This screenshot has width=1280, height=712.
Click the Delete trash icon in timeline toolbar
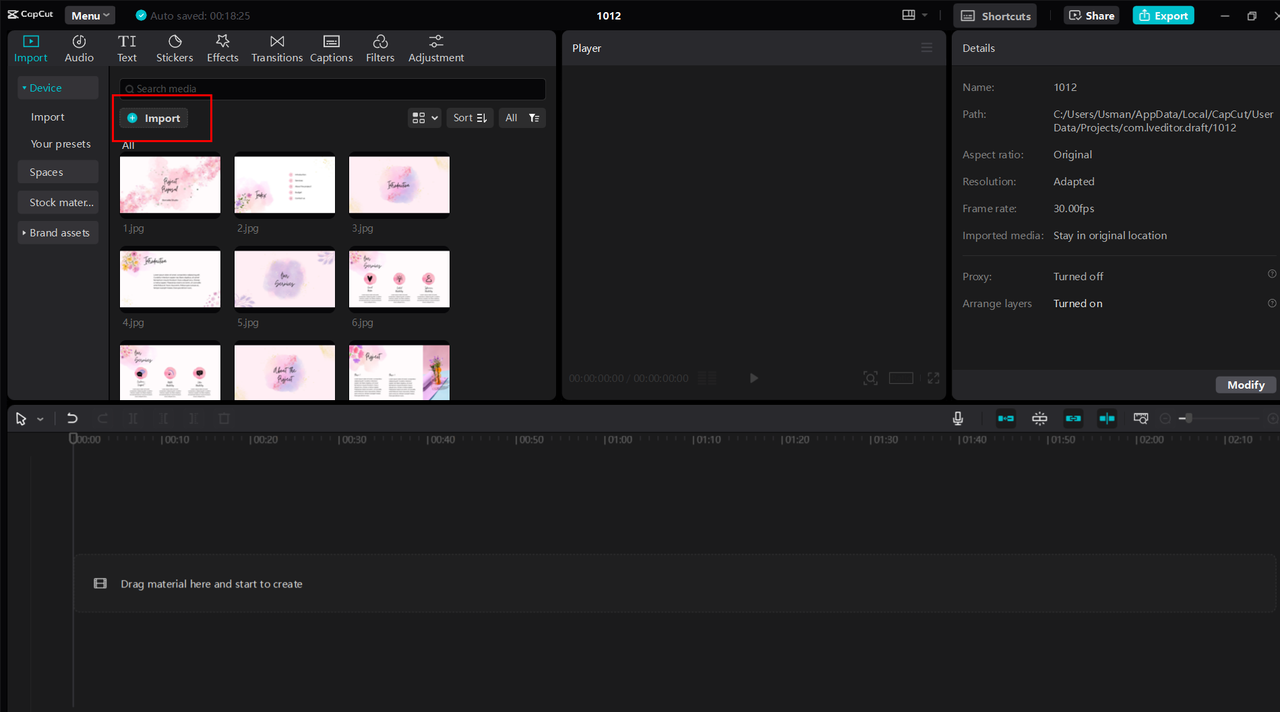pyautogui.click(x=224, y=419)
